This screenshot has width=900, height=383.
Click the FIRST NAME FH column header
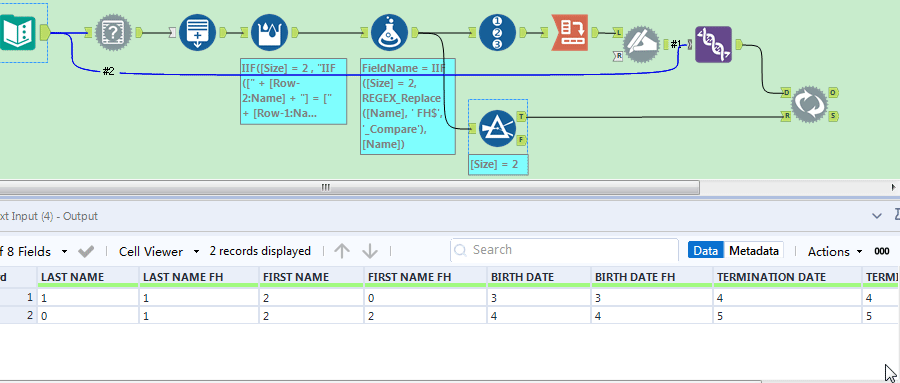click(425, 277)
